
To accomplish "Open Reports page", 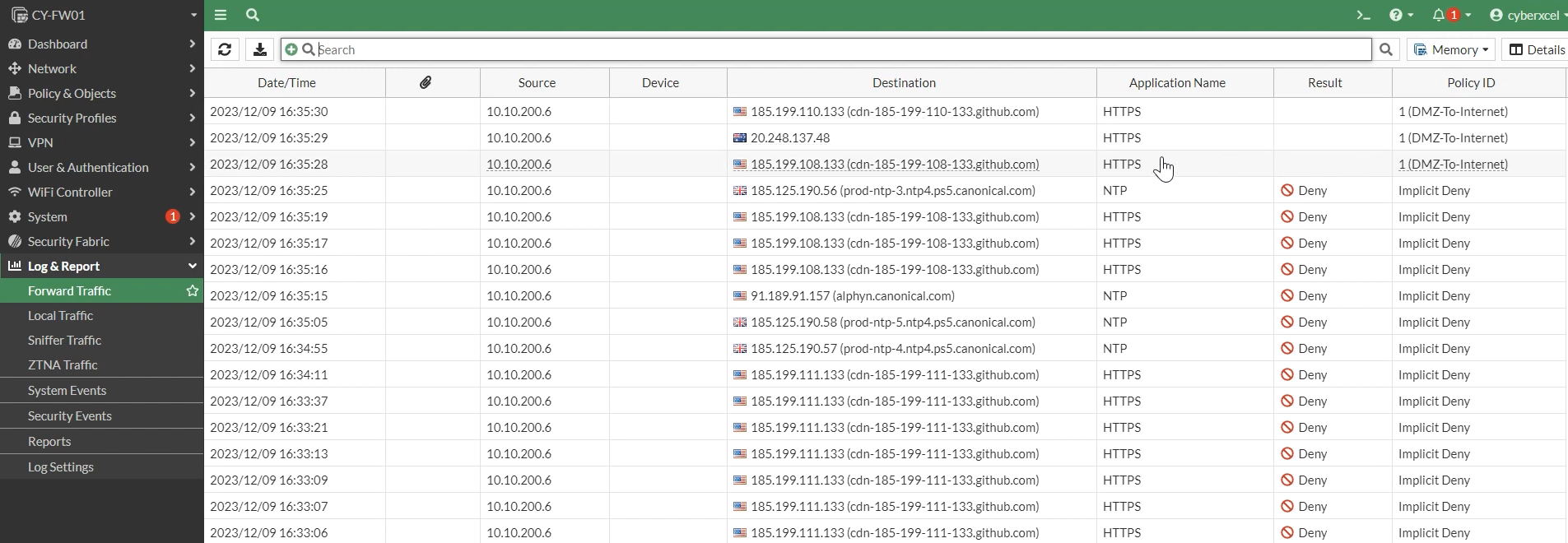I will point(102,441).
